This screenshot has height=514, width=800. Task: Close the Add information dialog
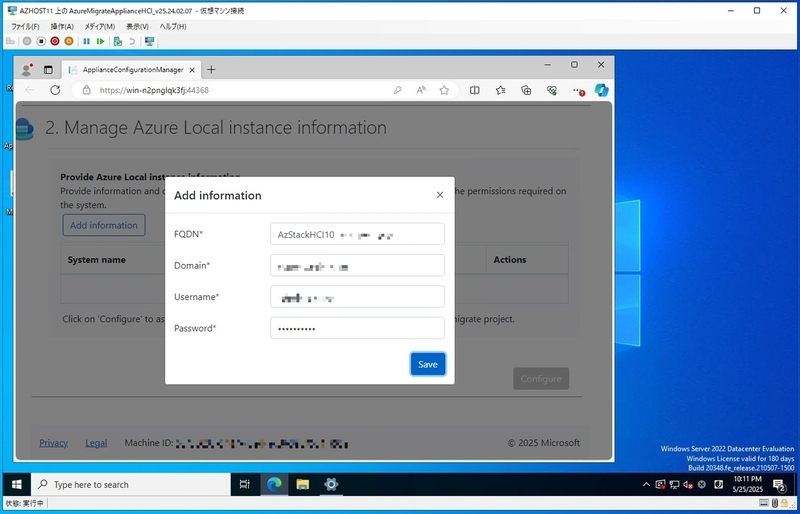pyautogui.click(x=440, y=195)
